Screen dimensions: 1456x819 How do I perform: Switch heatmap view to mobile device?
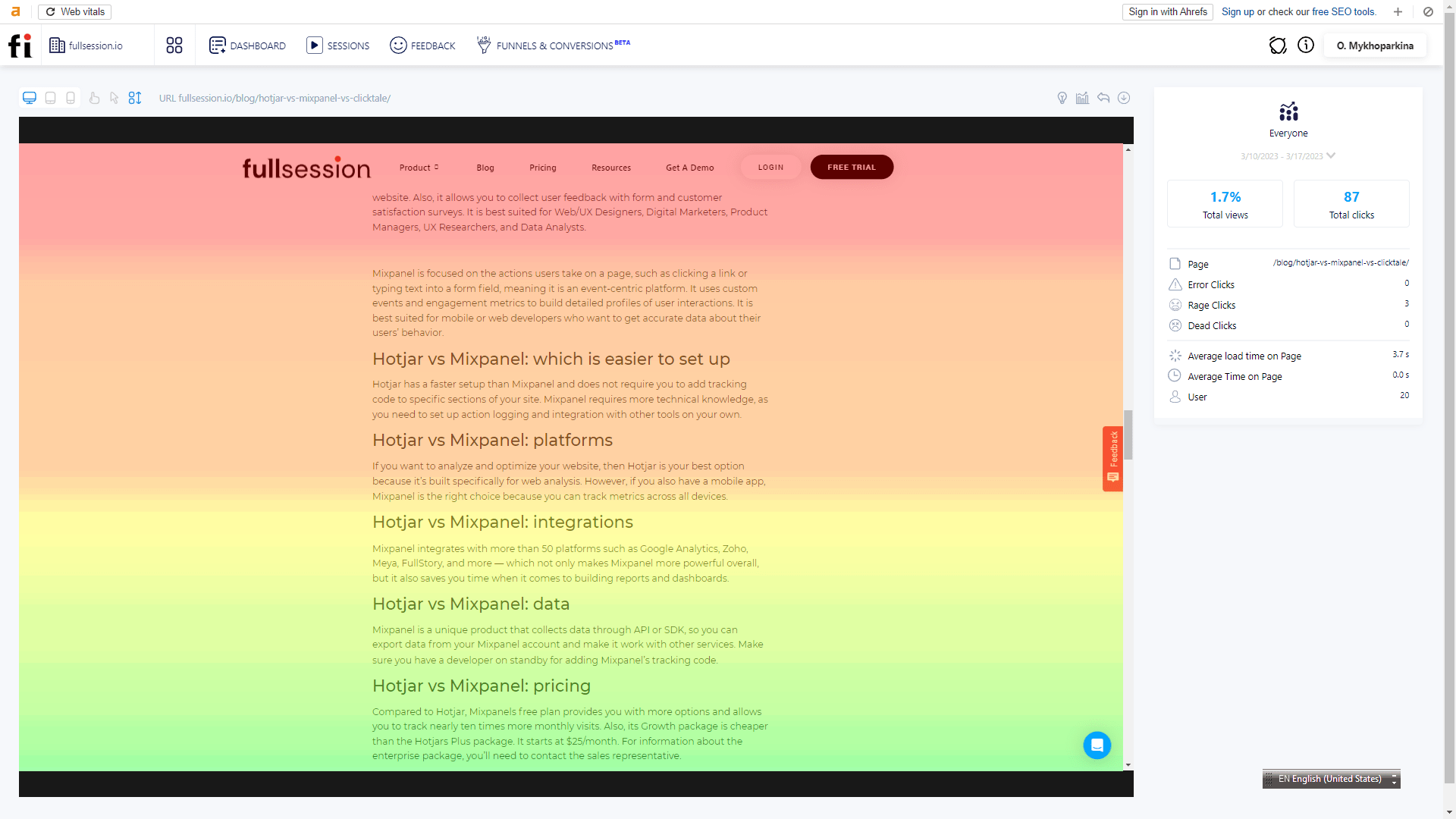pyautogui.click(x=70, y=98)
